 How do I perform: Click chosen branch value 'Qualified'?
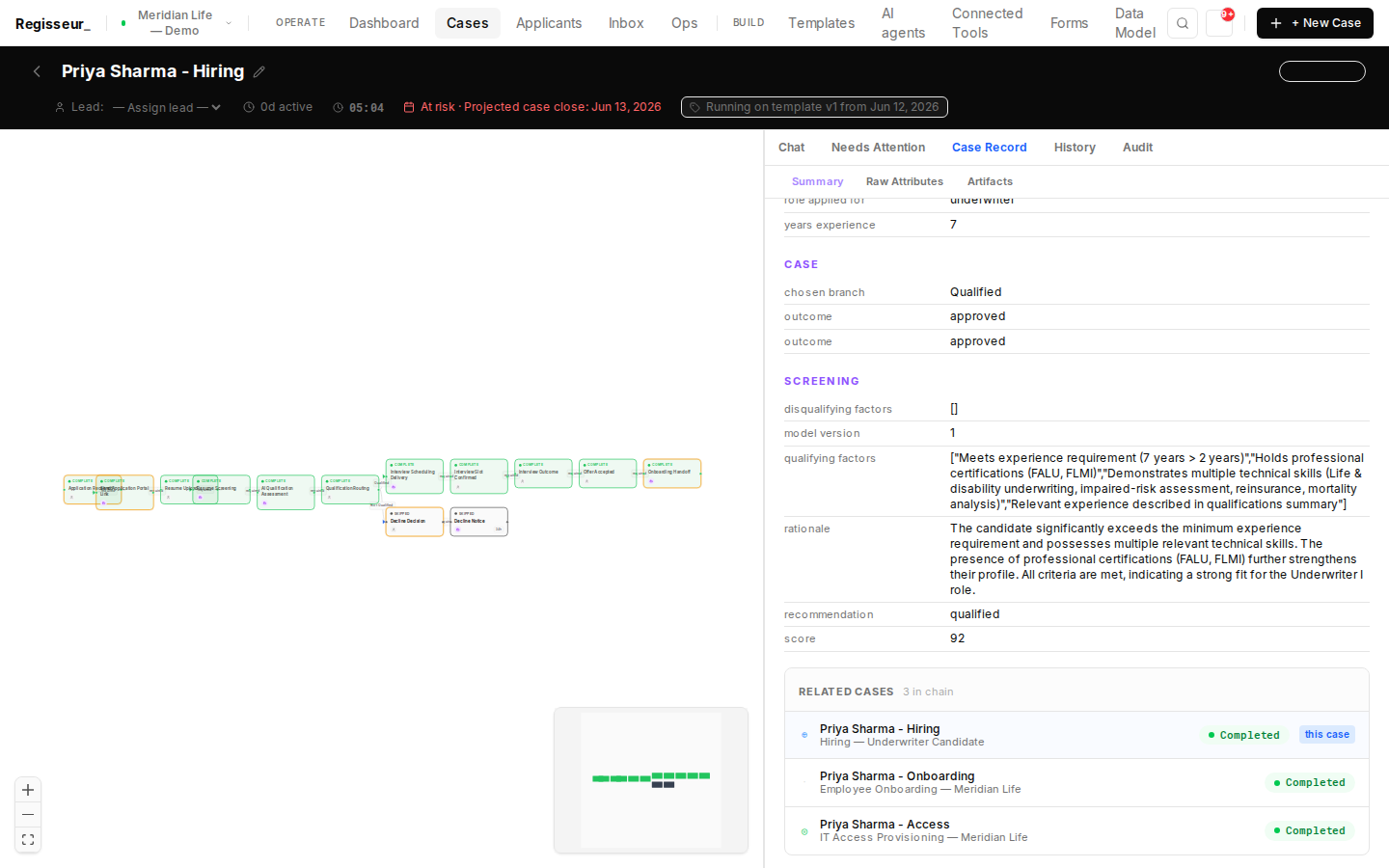(x=975, y=292)
